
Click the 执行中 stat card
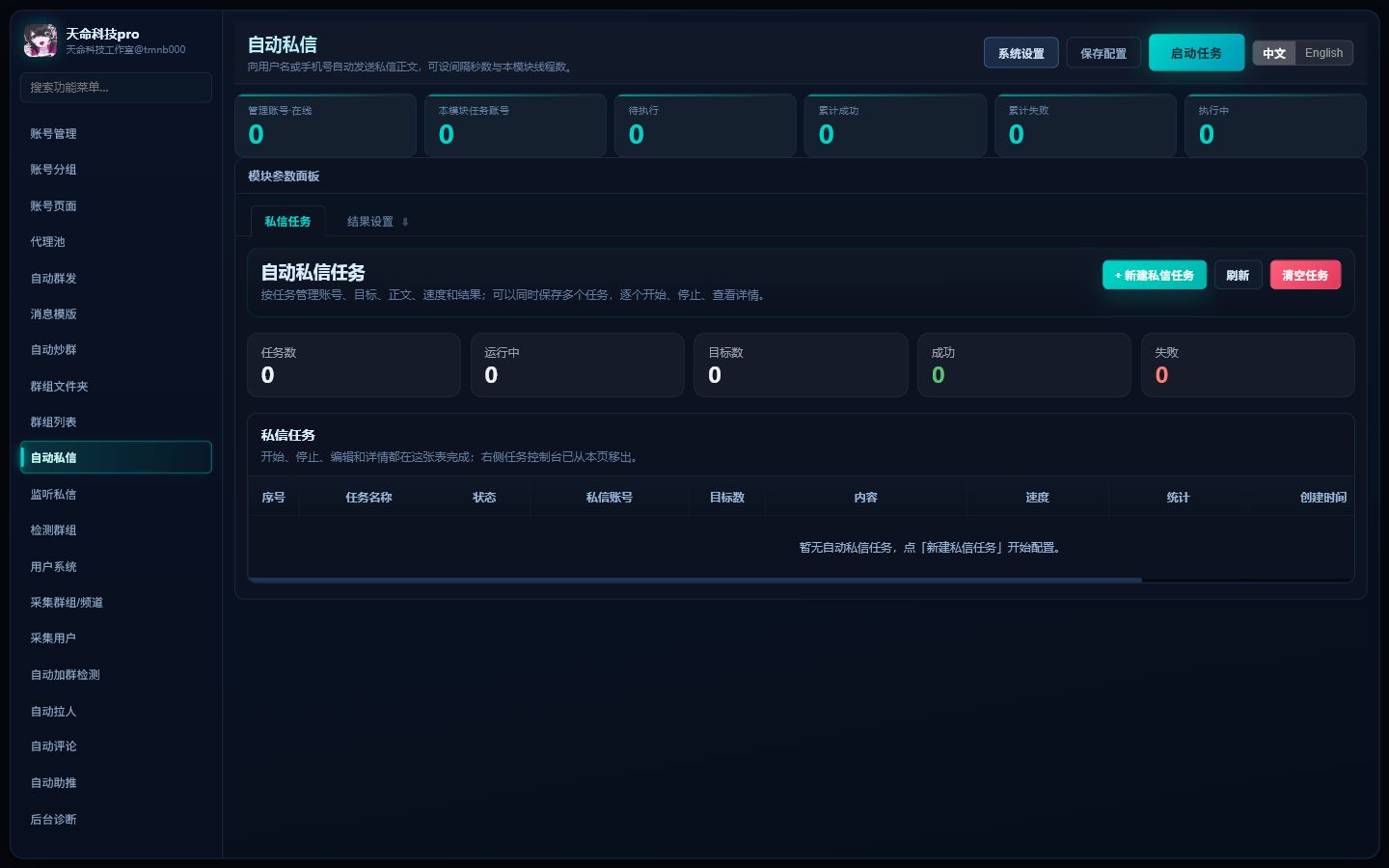tap(1276, 125)
